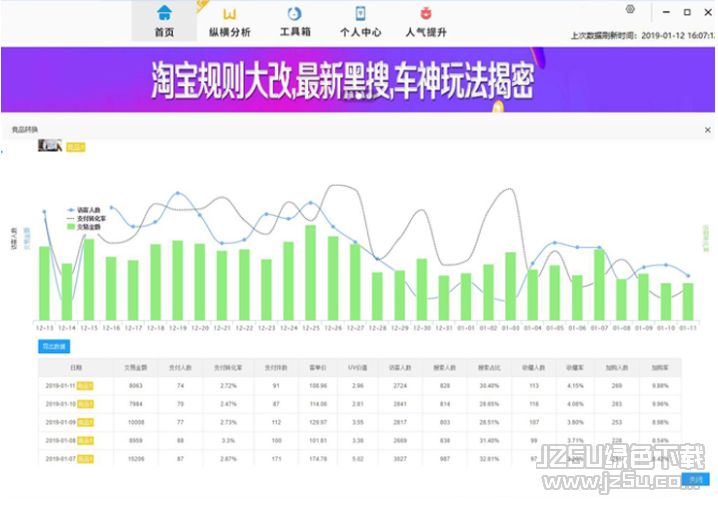Click the 搜索人数 column header
The image size is (718, 508).
(x=445, y=368)
